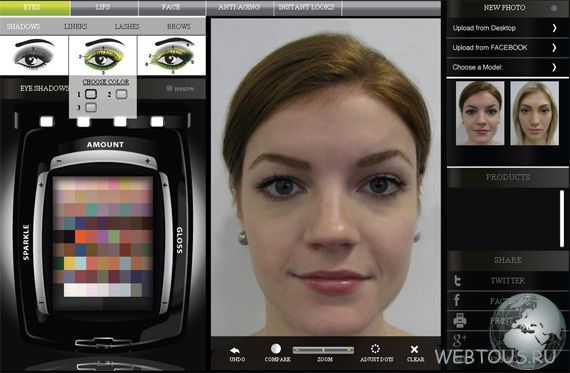Click the Compare circle icon
Viewport: 570px width, 373px height.
coord(276,349)
